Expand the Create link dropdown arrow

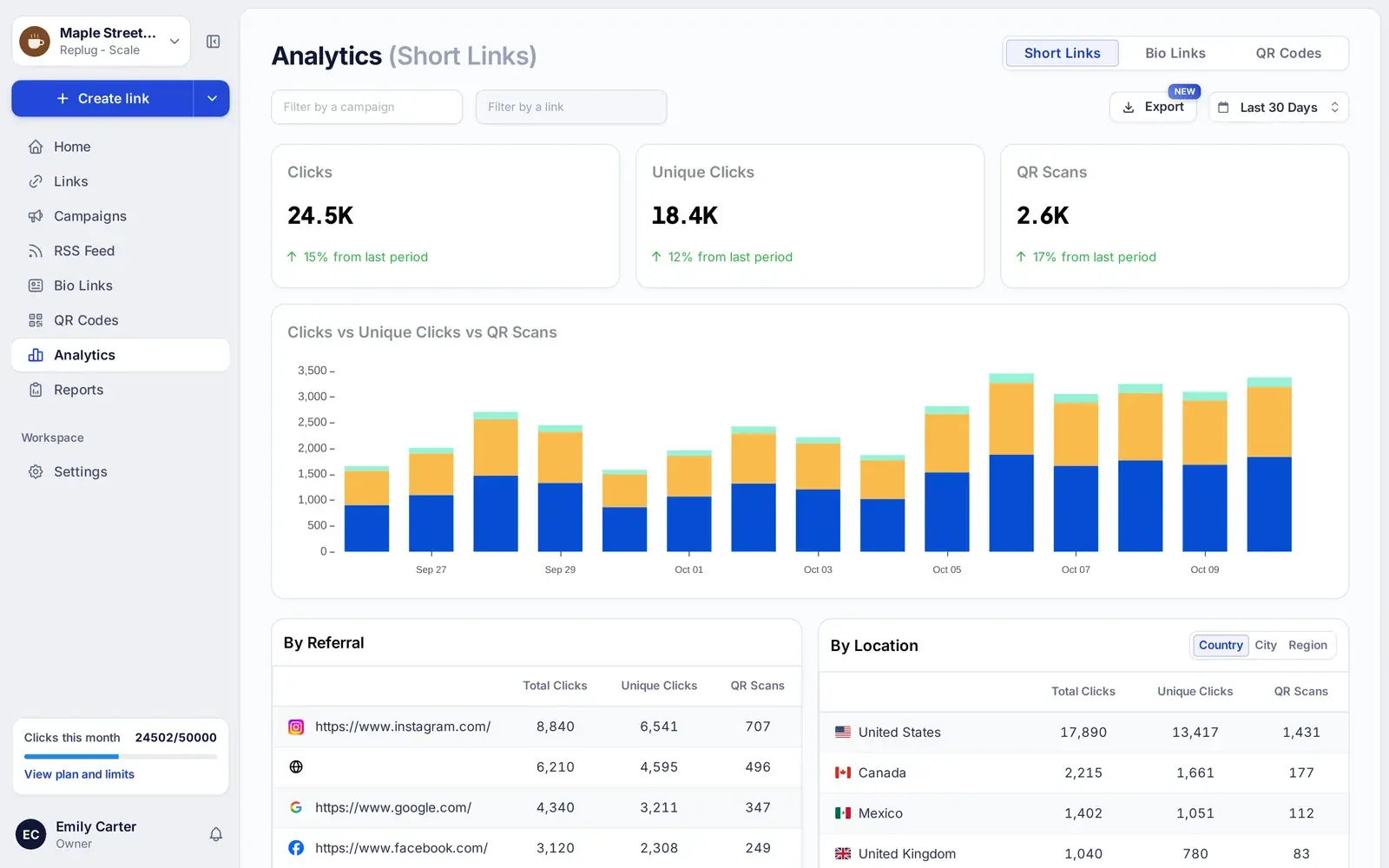[x=212, y=98]
